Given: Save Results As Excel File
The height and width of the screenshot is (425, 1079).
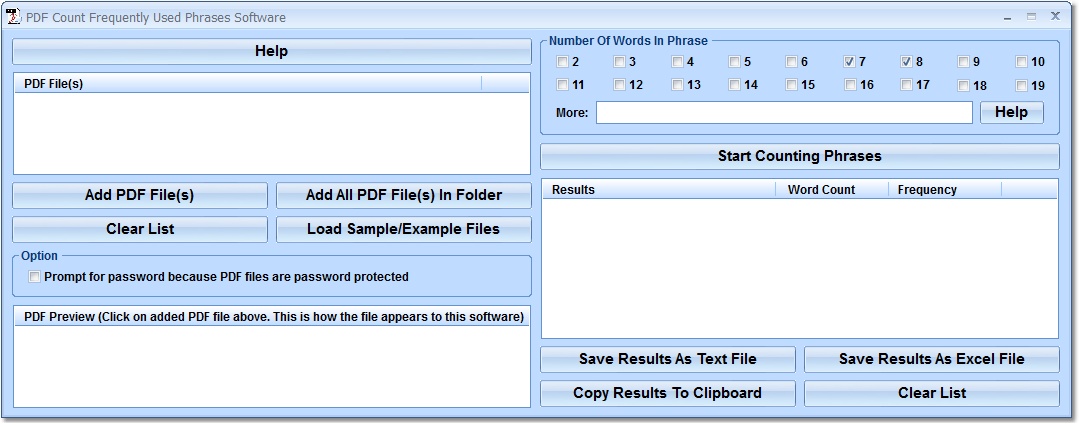Looking at the screenshot, I should tap(932, 359).
